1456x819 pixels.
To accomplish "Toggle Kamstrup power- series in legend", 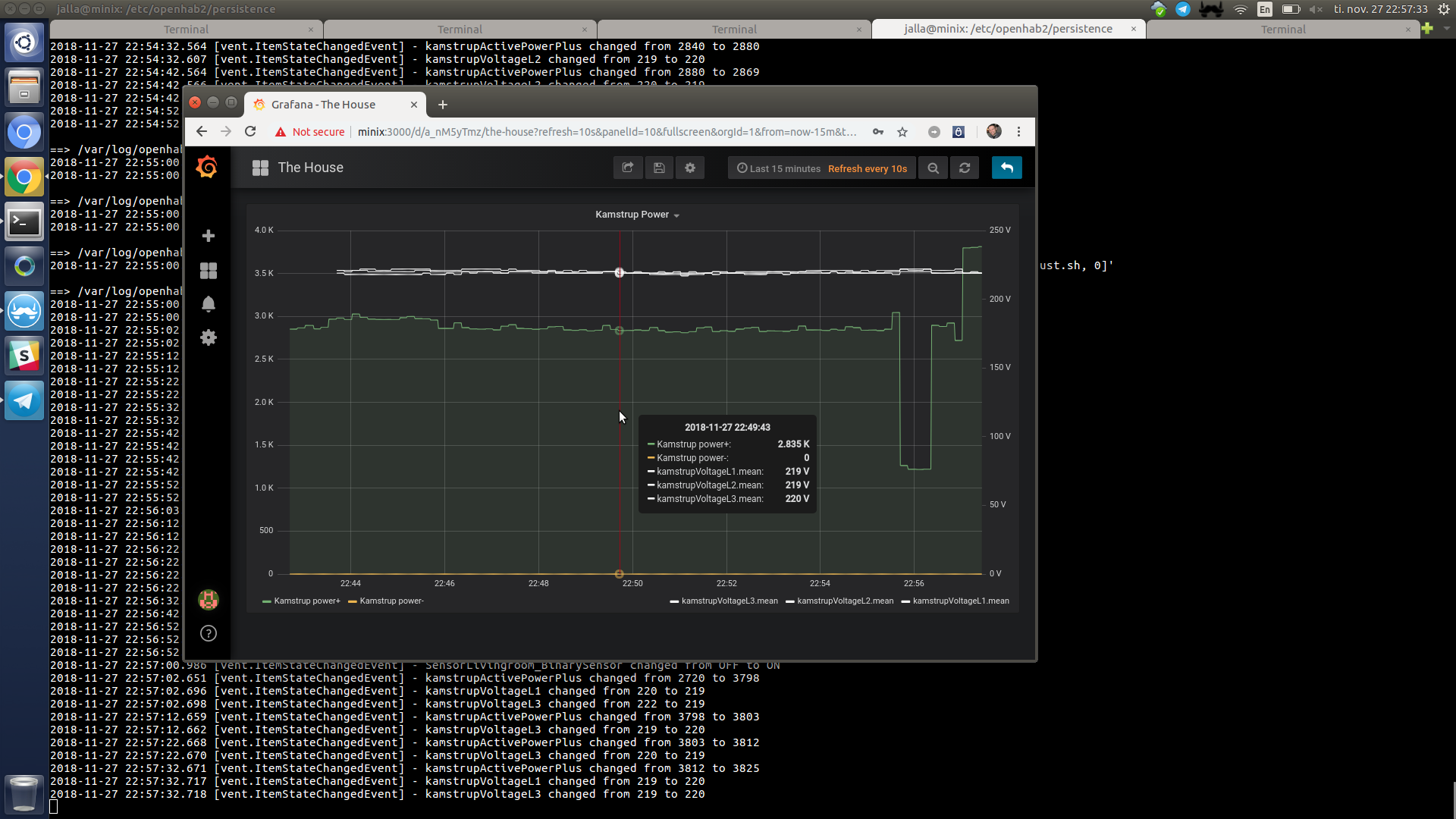I will [391, 601].
